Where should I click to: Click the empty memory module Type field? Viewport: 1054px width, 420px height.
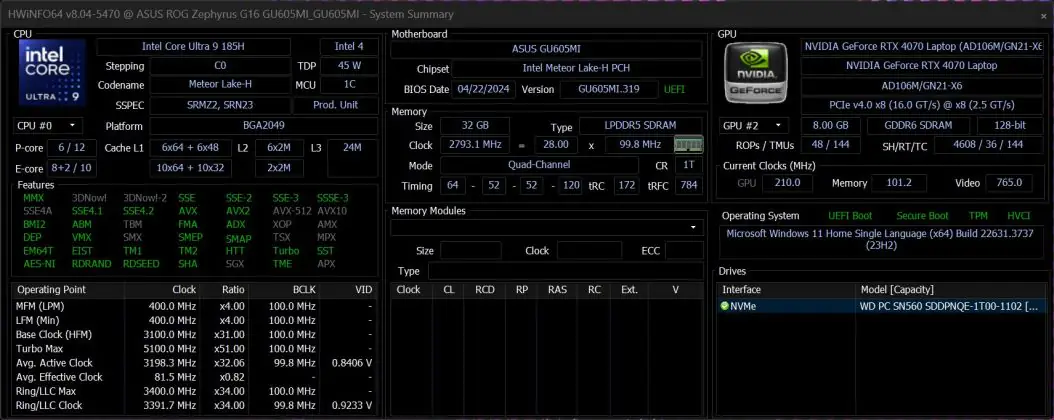tap(565, 271)
